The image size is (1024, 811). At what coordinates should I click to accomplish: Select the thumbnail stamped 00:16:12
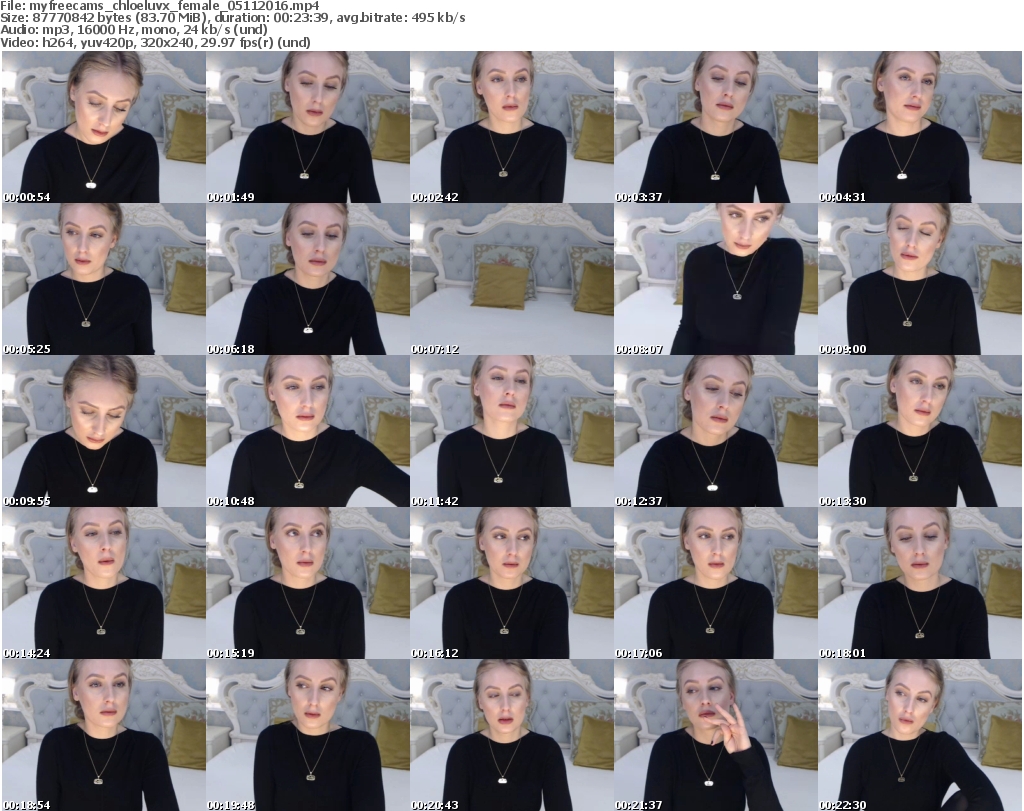[512, 583]
